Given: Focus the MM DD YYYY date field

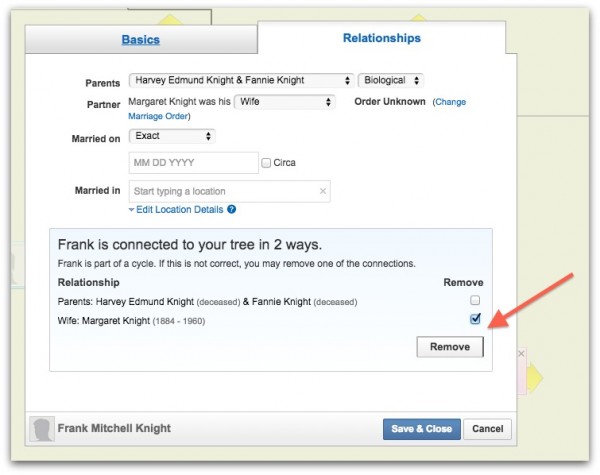Looking at the screenshot, I should (194, 163).
